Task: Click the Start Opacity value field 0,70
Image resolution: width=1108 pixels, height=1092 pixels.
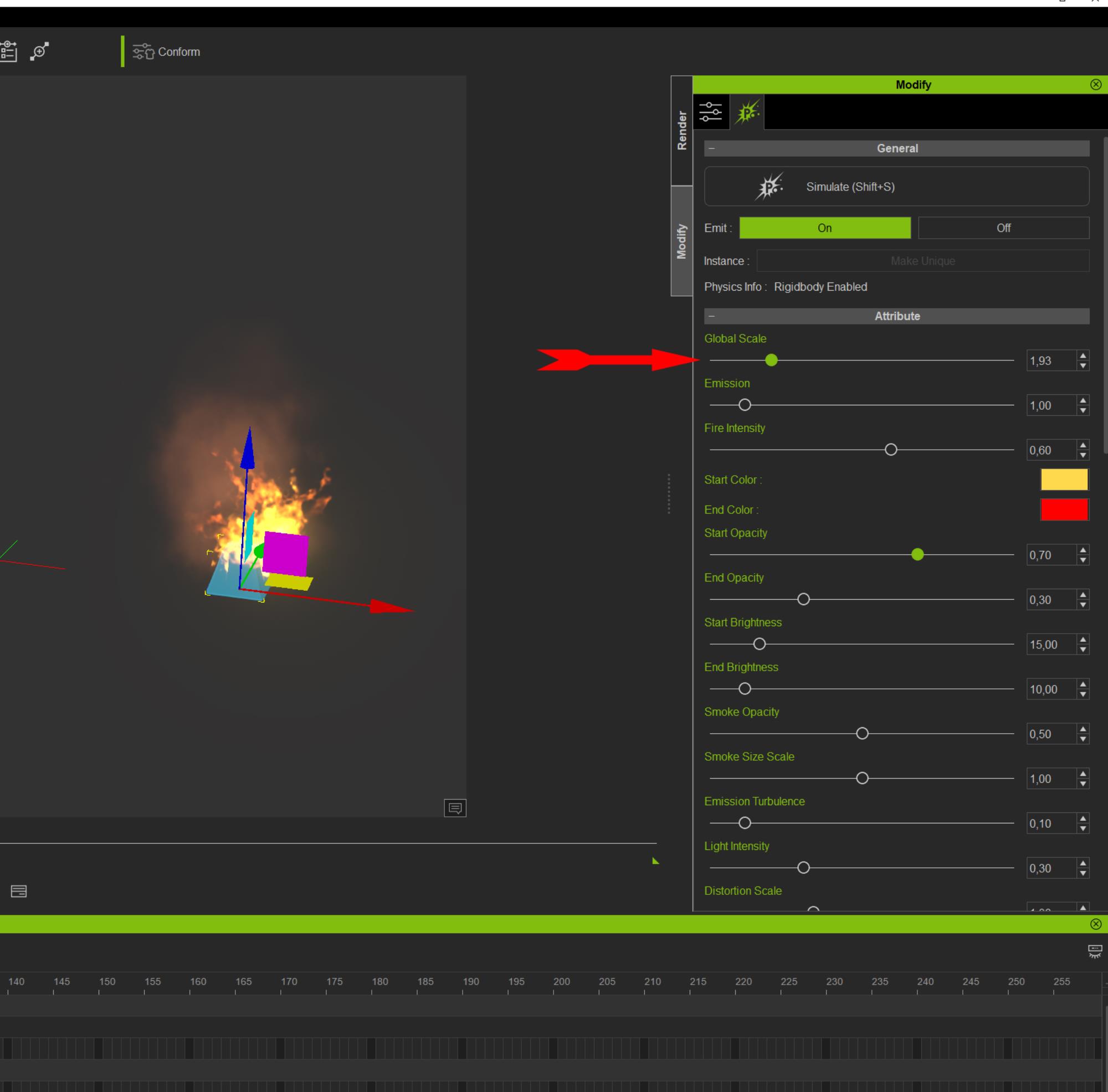Action: click(x=1051, y=555)
